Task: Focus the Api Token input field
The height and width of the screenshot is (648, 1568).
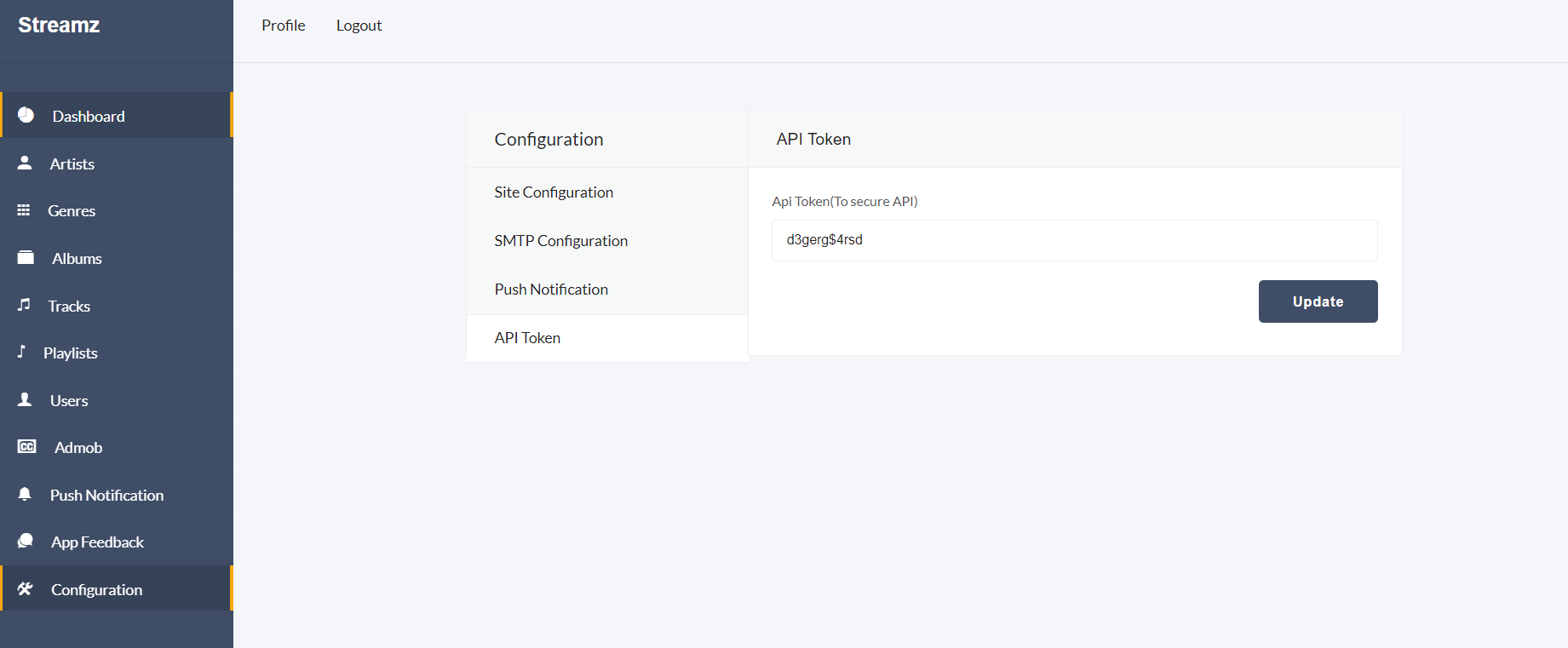Action: pos(1074,240)
